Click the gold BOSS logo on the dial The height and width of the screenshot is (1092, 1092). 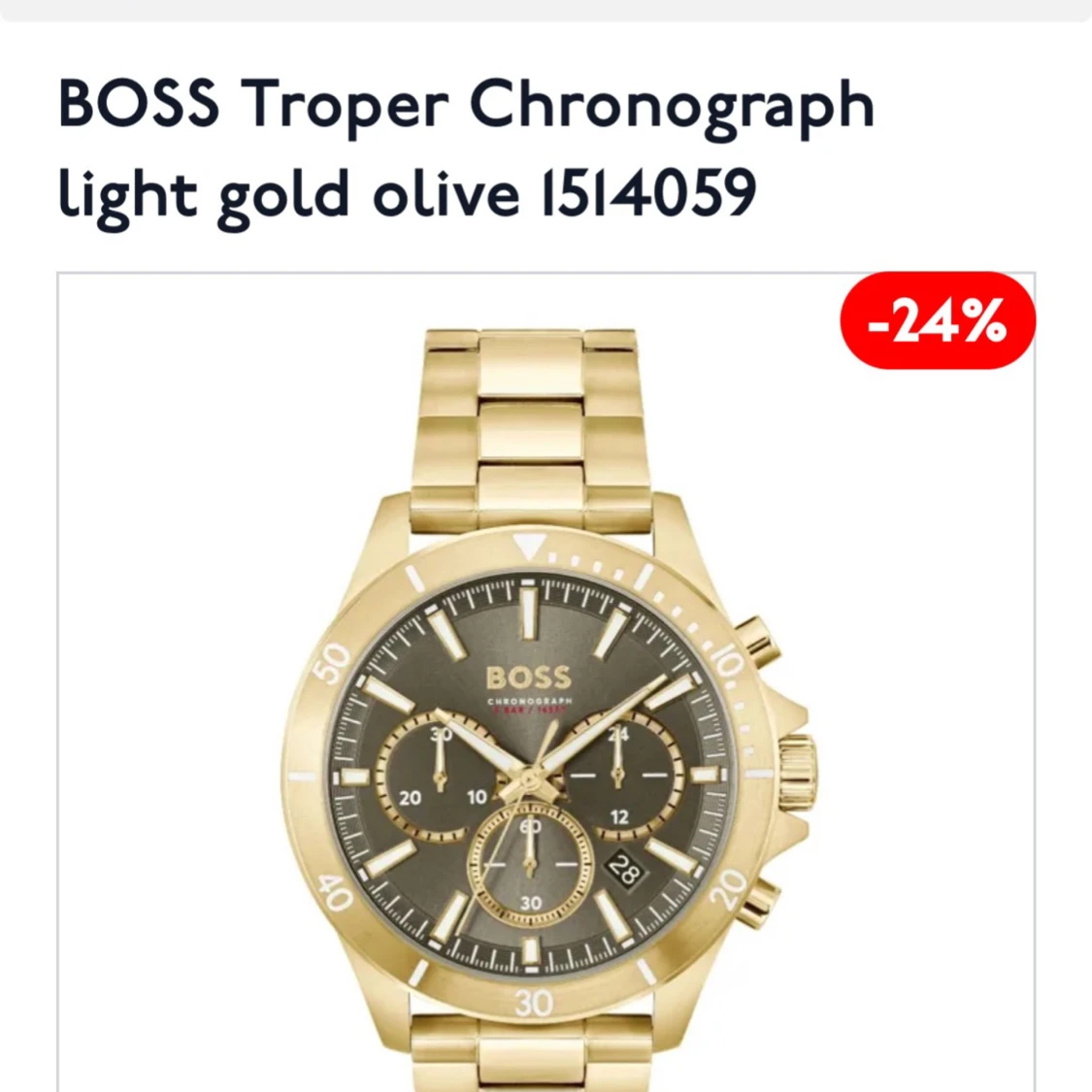pos(529,677)
